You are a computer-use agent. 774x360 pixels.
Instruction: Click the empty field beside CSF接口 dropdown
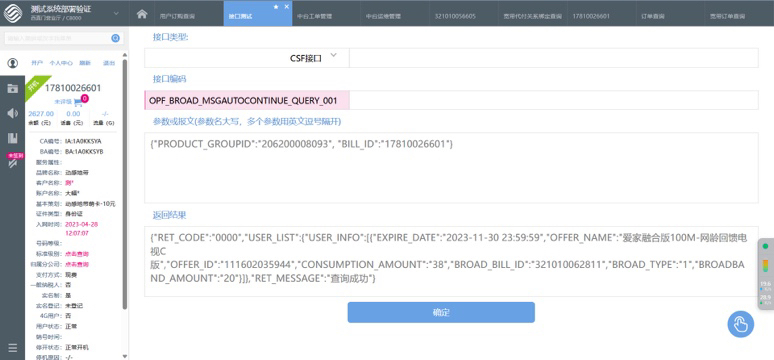click(553, 58)
